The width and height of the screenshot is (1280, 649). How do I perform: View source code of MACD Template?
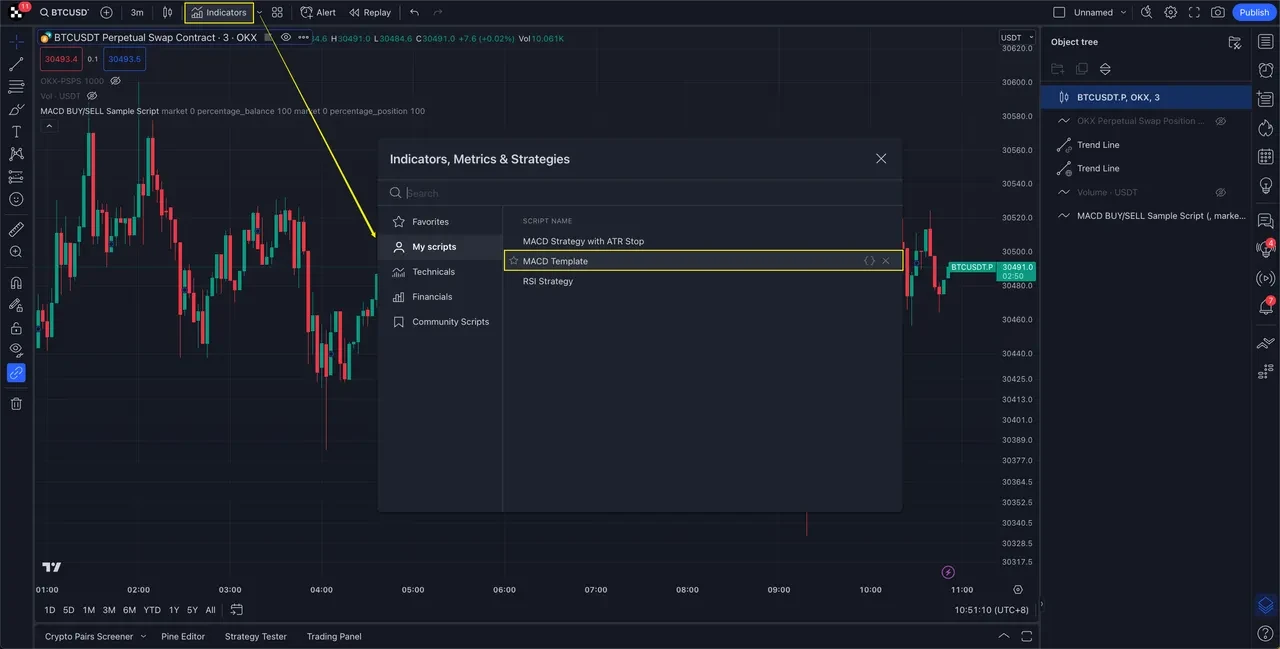pyautogui.click(x=869, y=261)
